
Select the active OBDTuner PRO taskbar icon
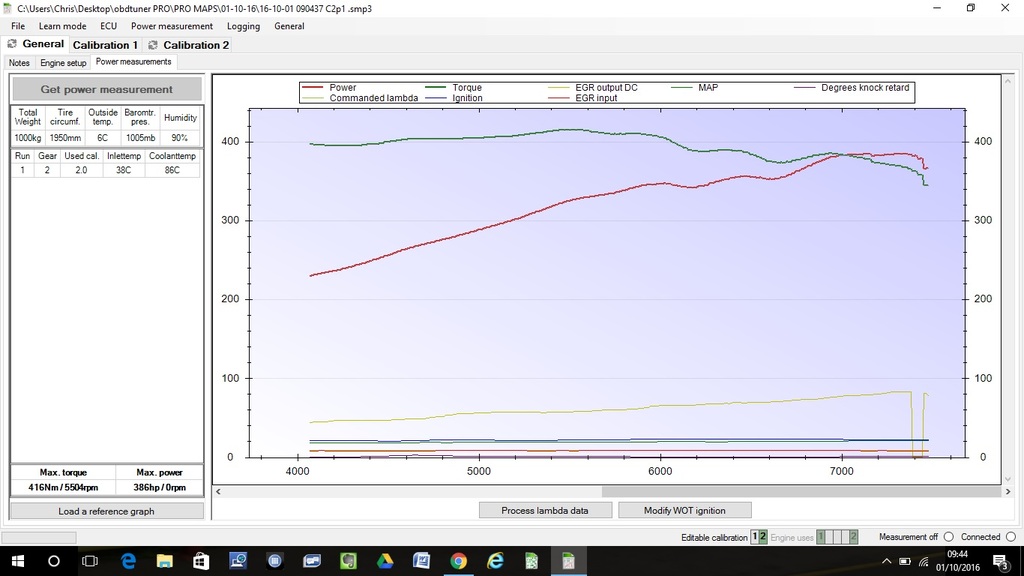coord(568,561)
